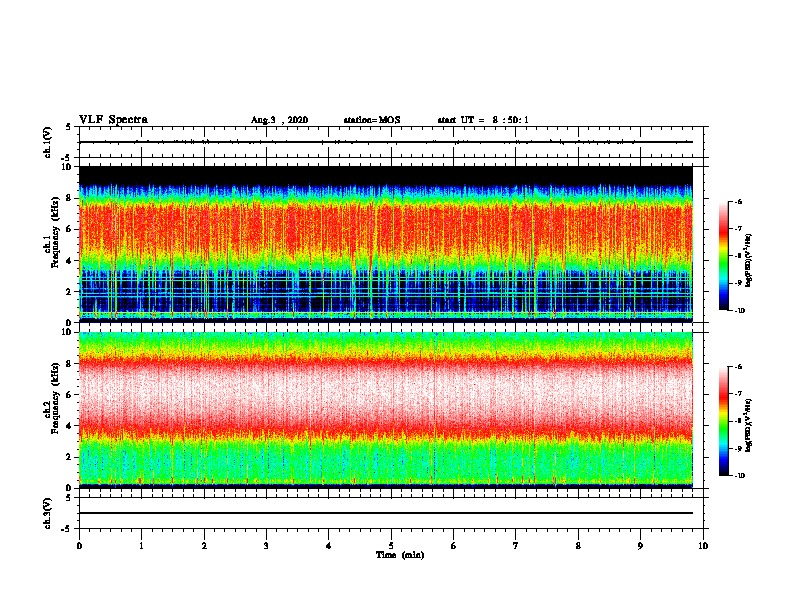Click the "-6" label on ch.1 colorbar
The width and height of the screenshot is (792, 612).
coord(739,202)
